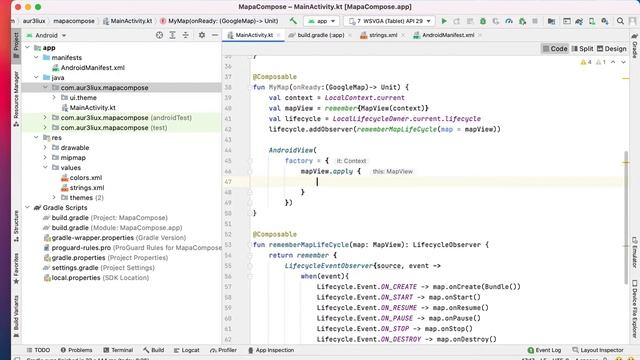
Task: Open the Structure side panel
Action: point(16,226)
